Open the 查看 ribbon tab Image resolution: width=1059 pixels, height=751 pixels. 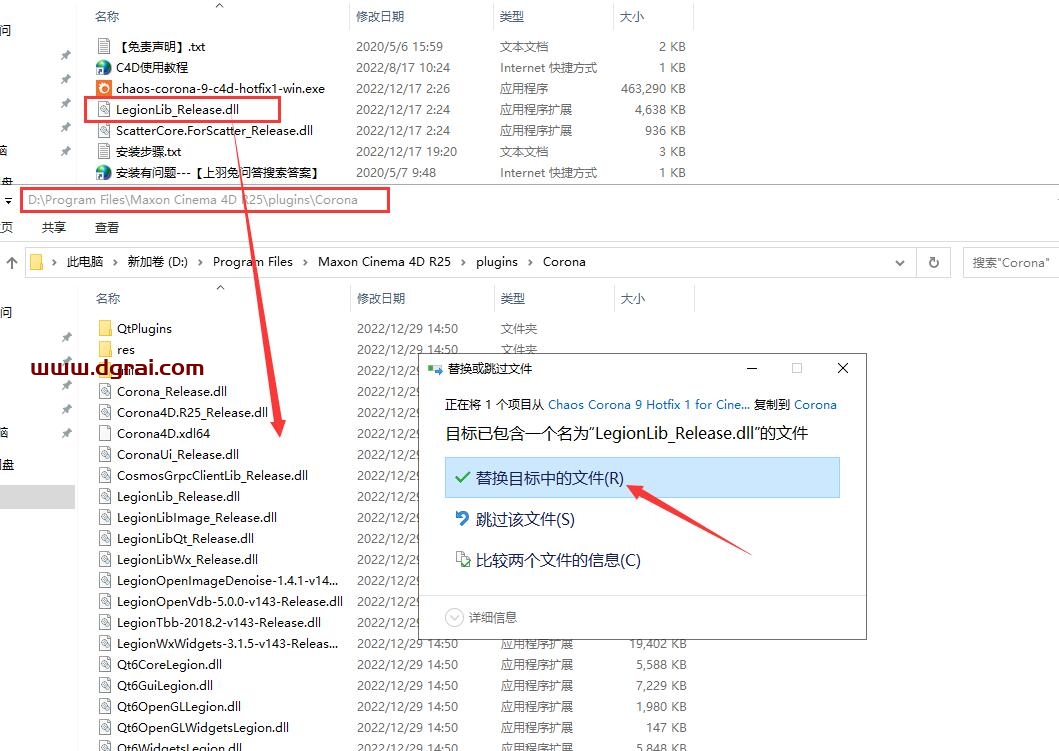coord(106,228)
